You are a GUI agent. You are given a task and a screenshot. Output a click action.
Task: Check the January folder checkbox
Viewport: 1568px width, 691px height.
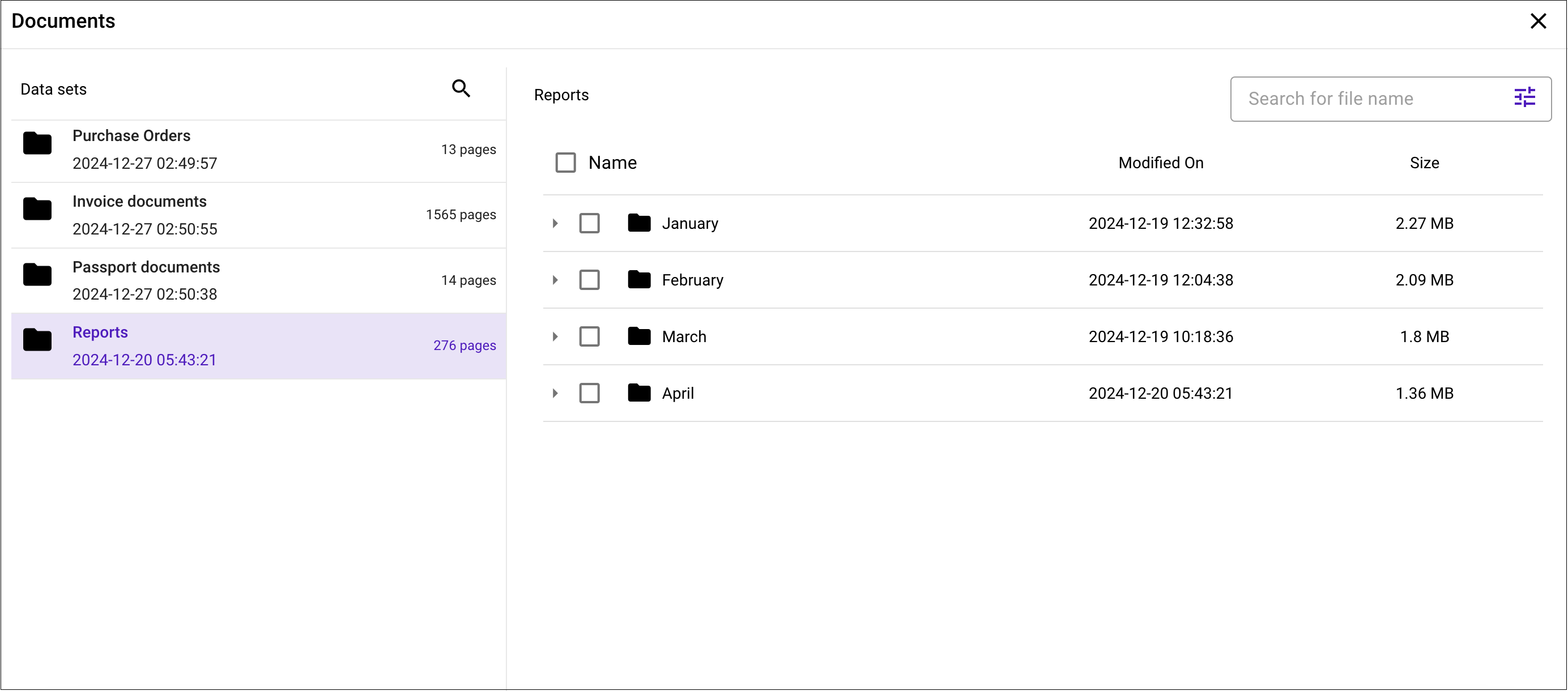589,223
